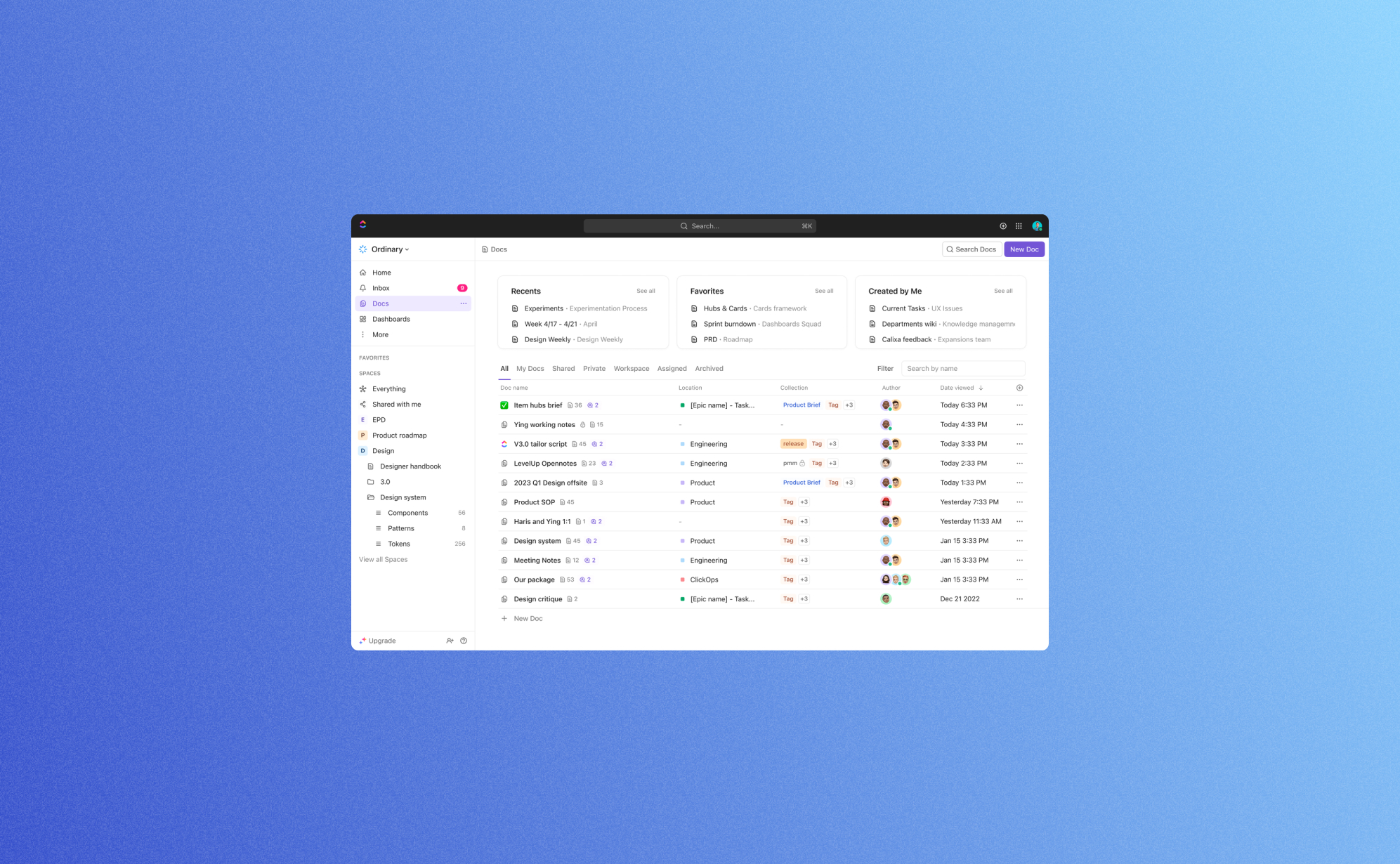Viewport: 1400px width, 864px height.
Task: Click the New Doc button
Action: pyautogui.click(x=1024, y=249)
